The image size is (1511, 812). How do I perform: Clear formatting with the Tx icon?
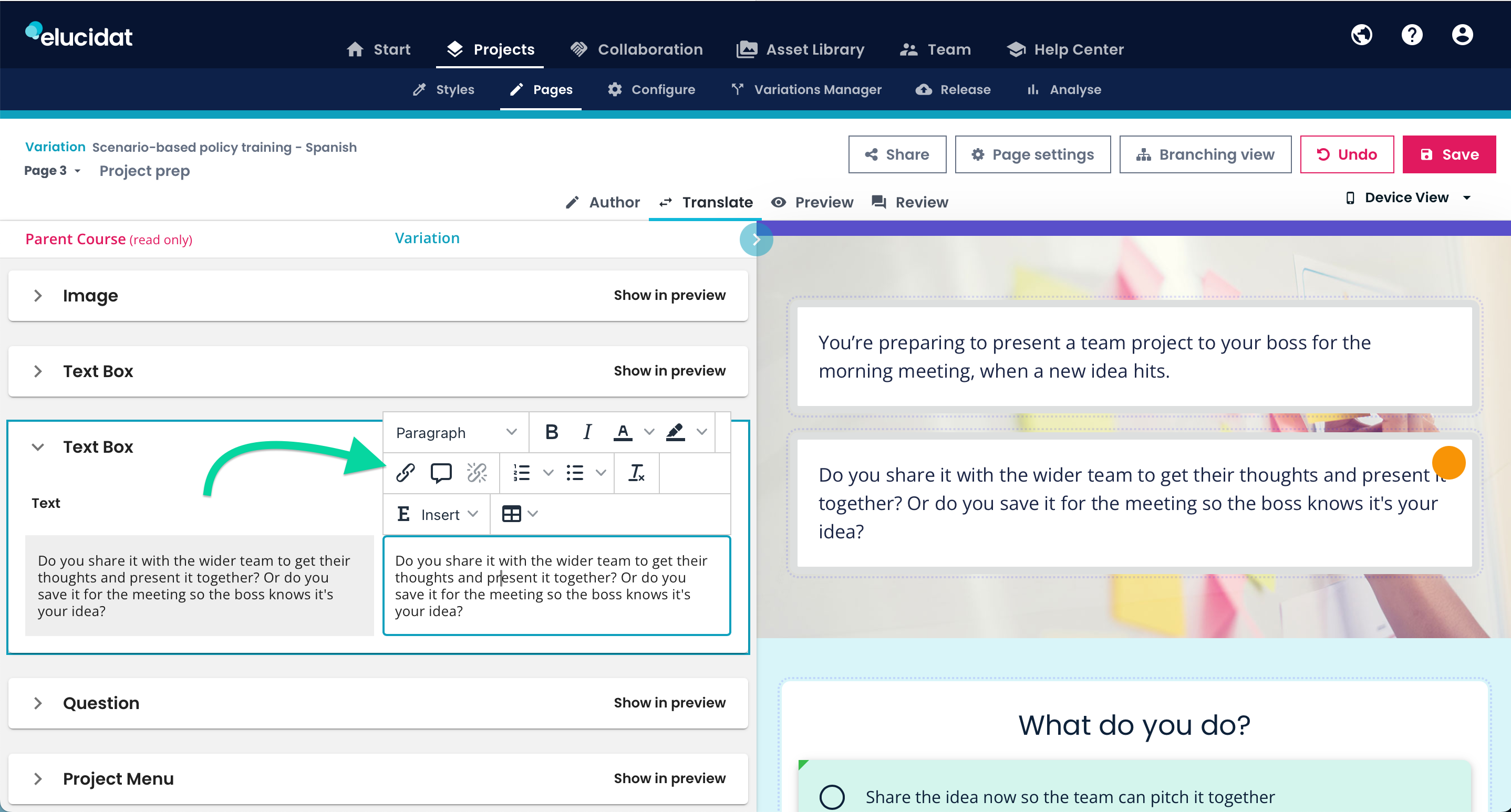tap(636, 473)
